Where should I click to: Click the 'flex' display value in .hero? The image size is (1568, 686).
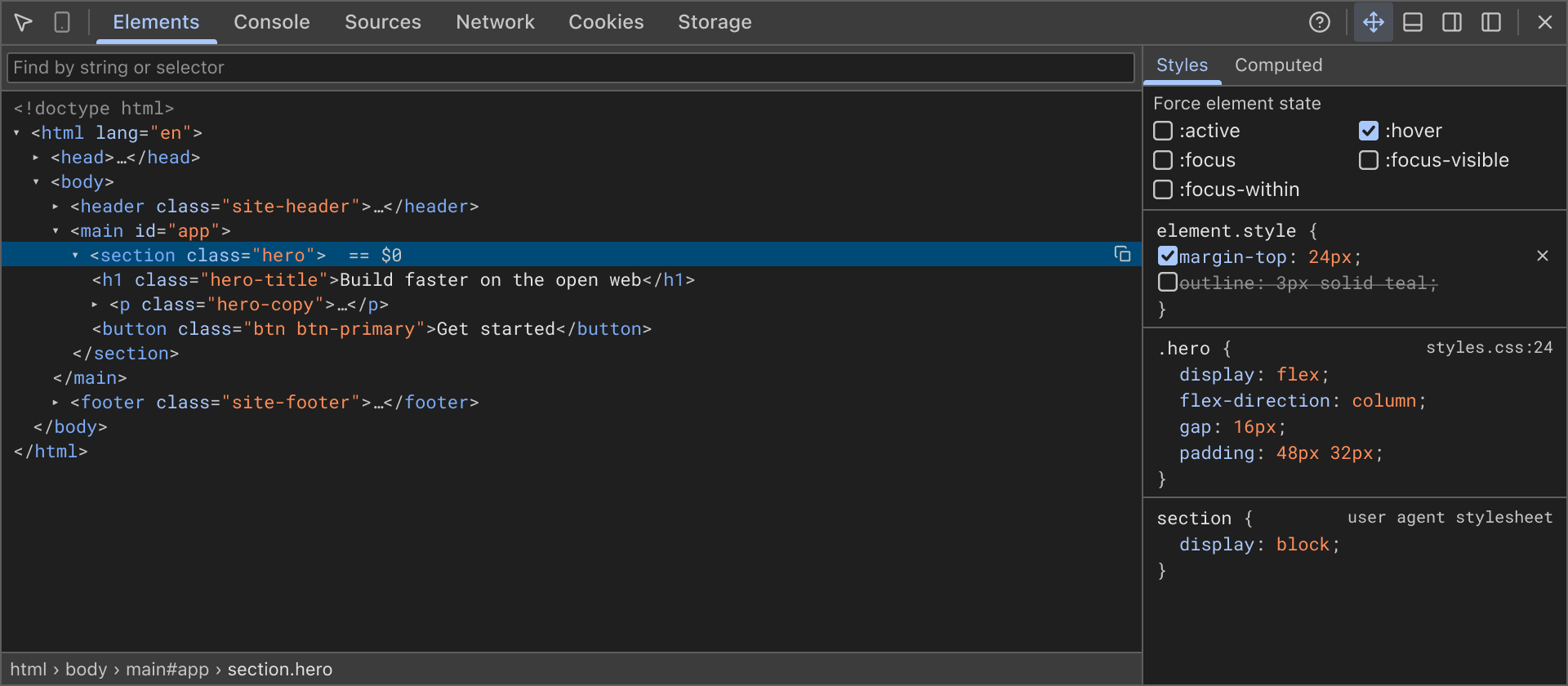1298,375
